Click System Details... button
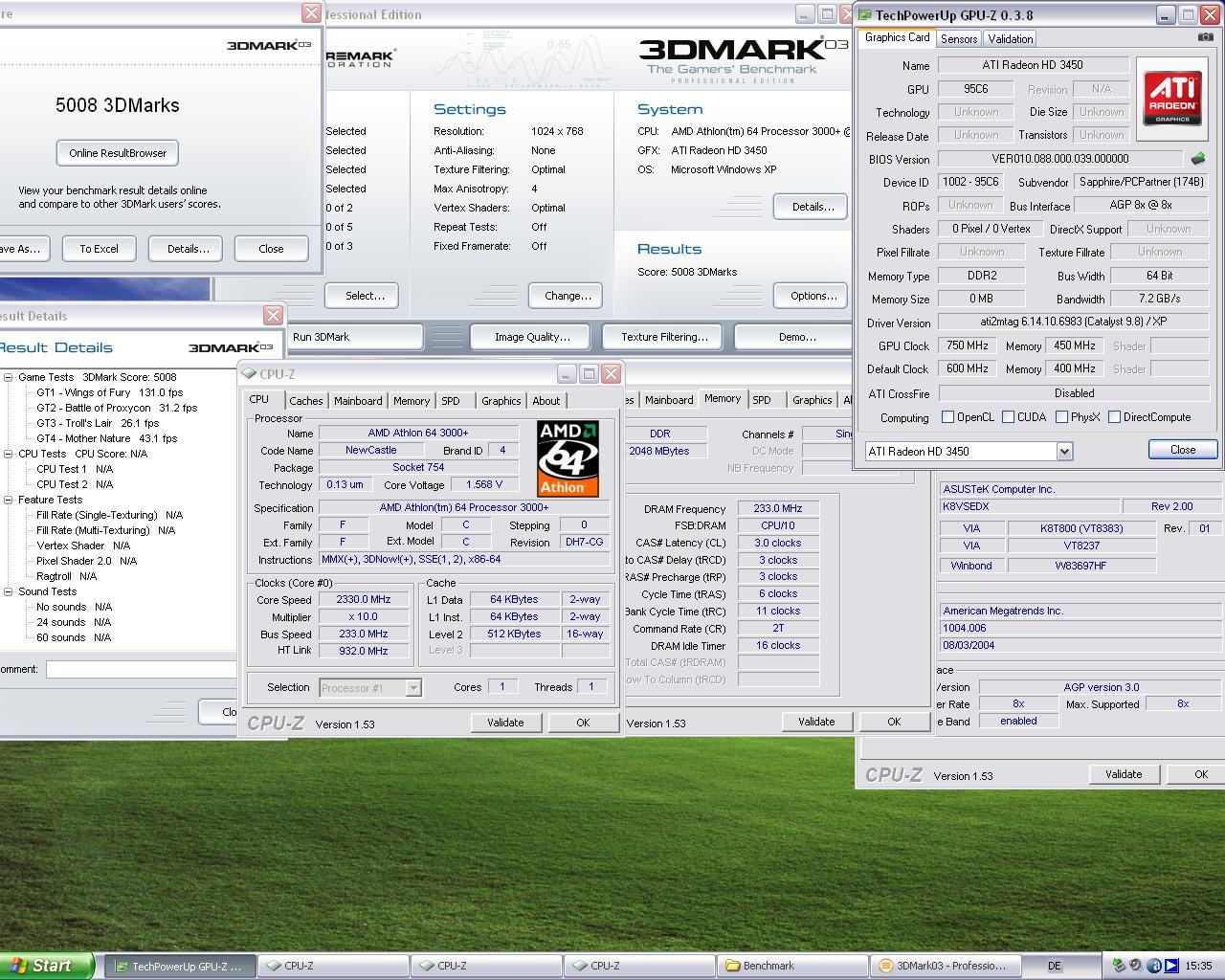The height and width of the screenshot is (980, 1225). coord(813,207)
